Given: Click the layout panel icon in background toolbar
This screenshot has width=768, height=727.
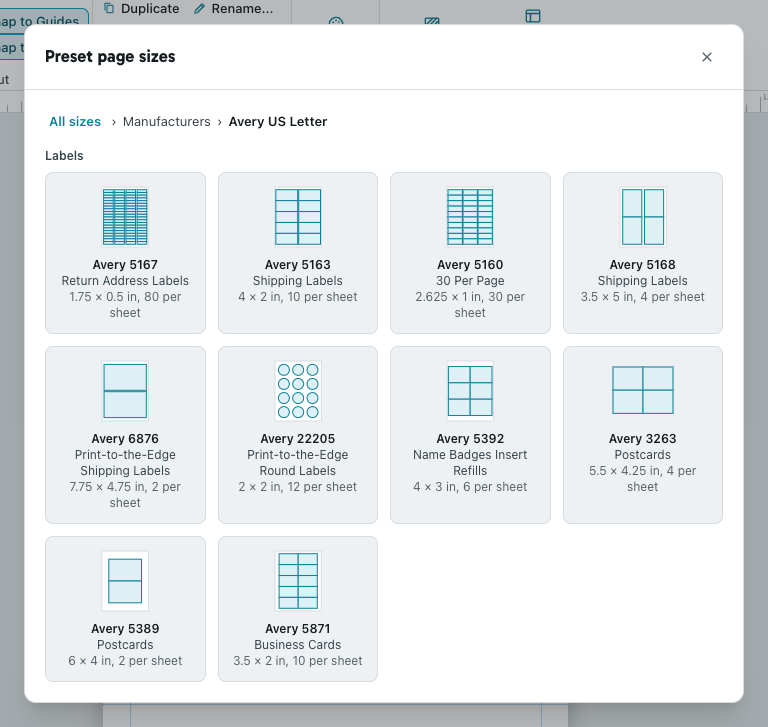Looking at the screenshot, I should point(533,16).
